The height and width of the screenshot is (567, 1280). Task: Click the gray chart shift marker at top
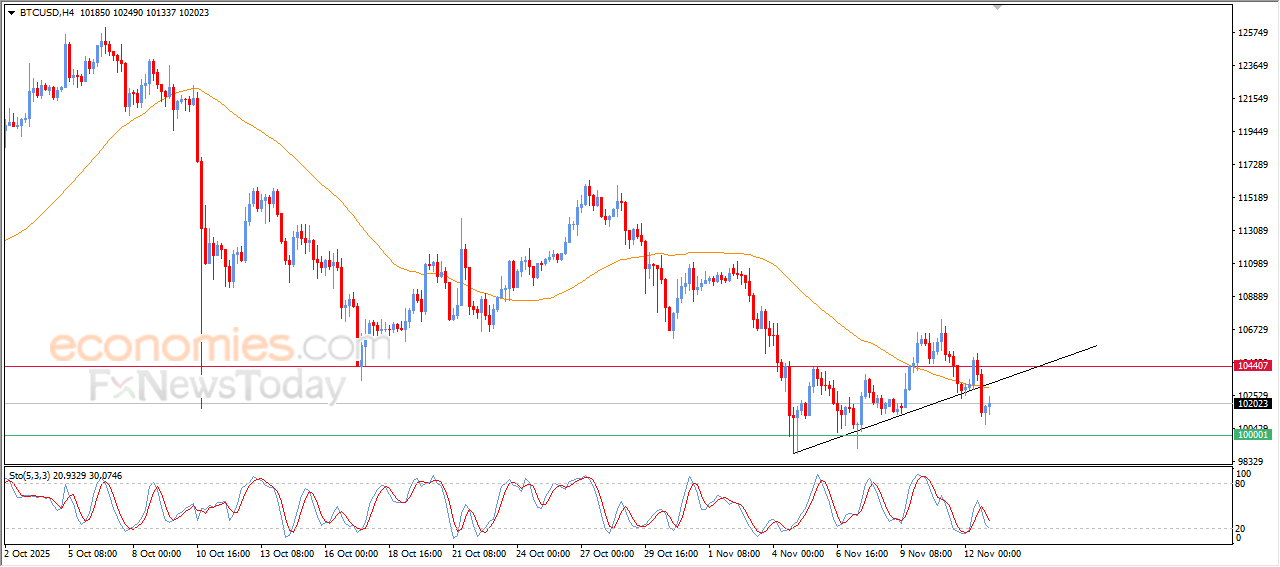point(996,7)
